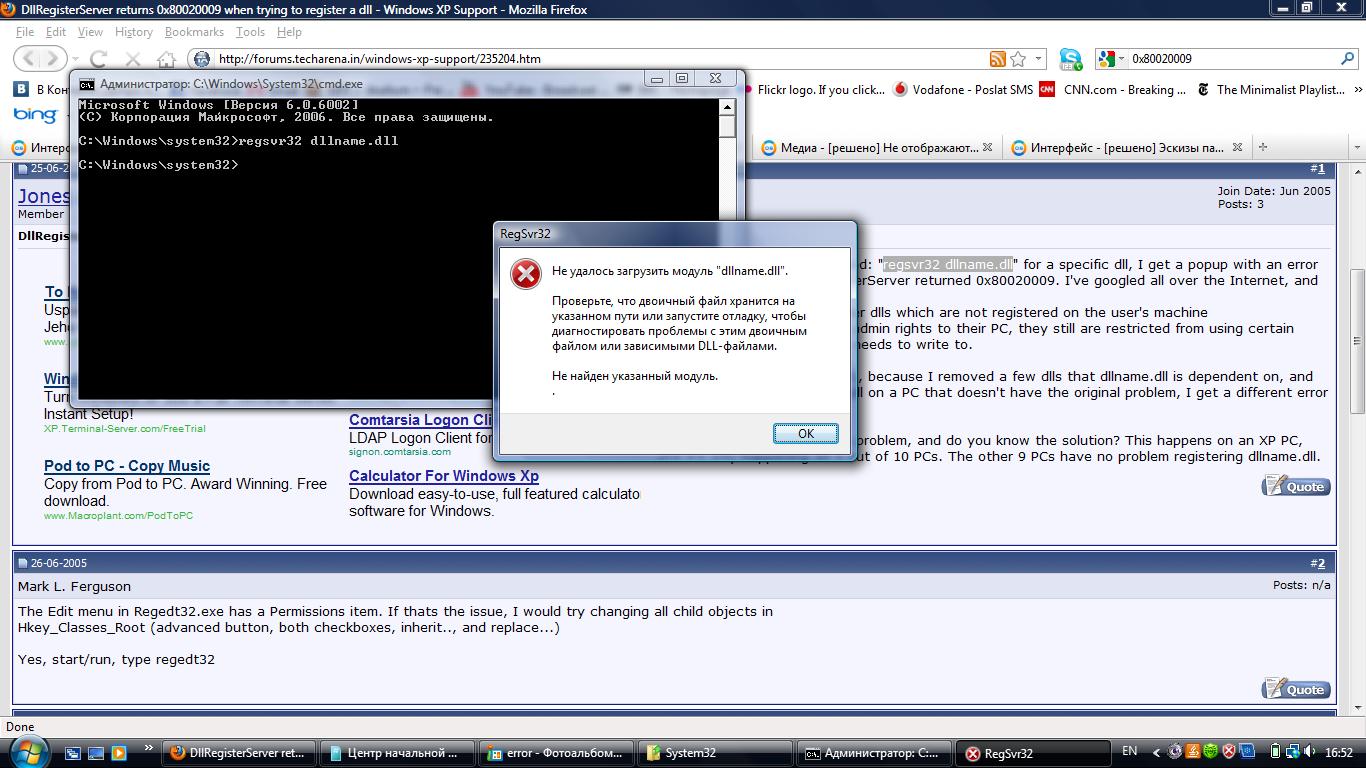The image size is (1366, 768).
Task: Open The Minimalist Playlist bookmark
Action: point(1271,90)
